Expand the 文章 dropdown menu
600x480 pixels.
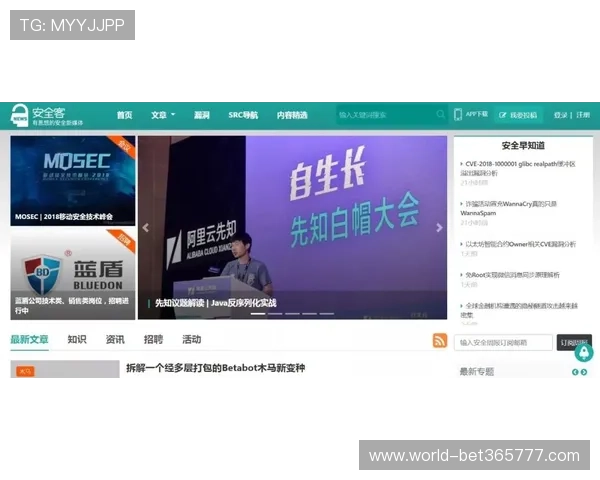click(163, 115)
